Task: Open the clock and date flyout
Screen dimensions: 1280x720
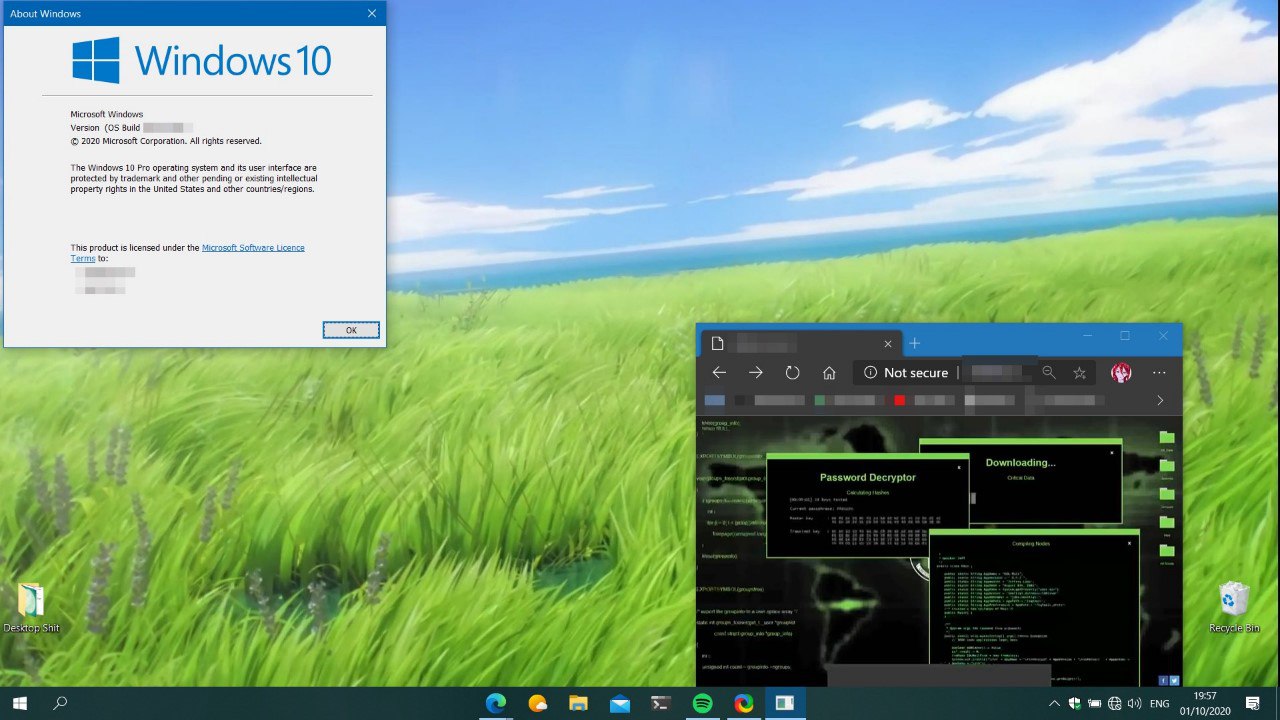Action: [x=1205, y=703]
